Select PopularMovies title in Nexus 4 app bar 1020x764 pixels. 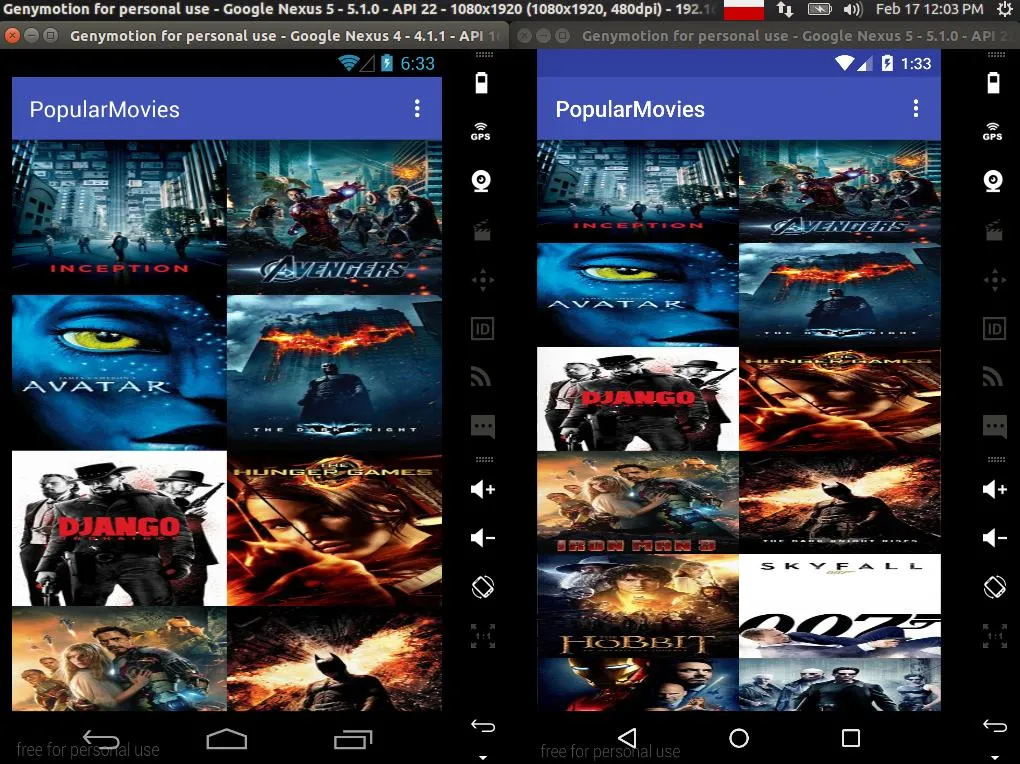point(104,109)
